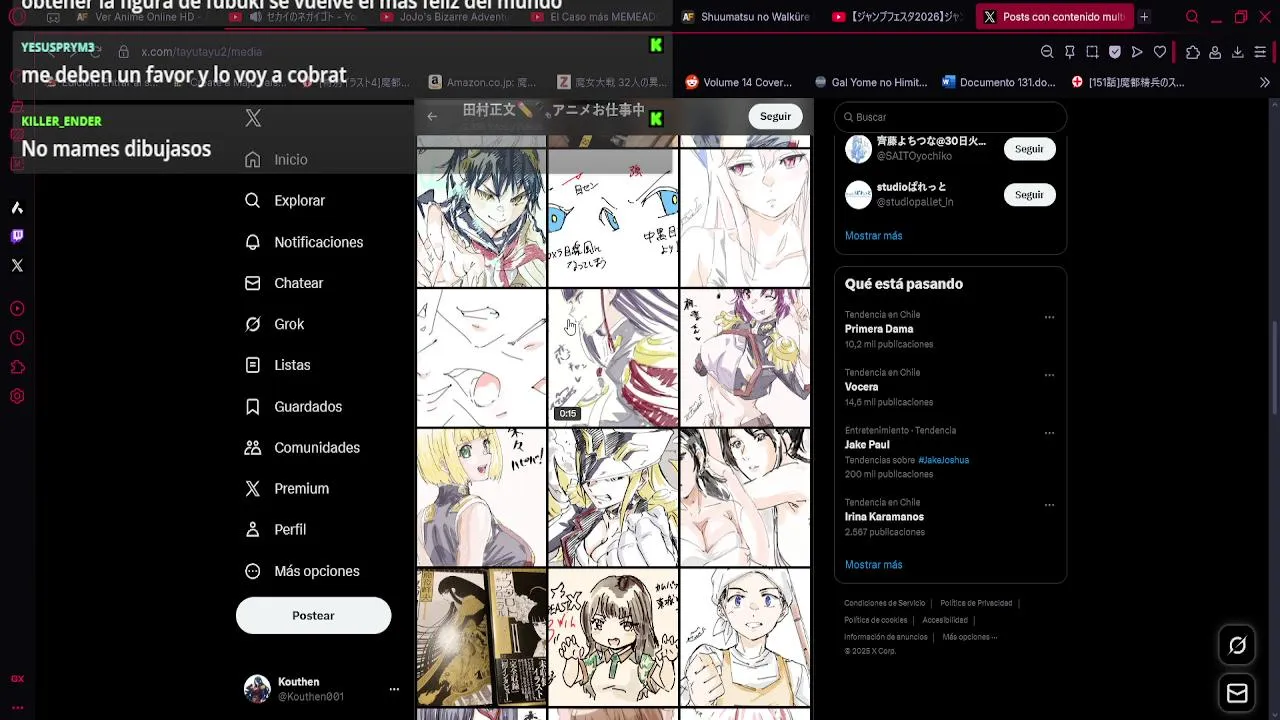The width and height of the screenshot is (1280, 720).
Task: Open the Aria AI sidebar icon
Action: tap(17, 208)
